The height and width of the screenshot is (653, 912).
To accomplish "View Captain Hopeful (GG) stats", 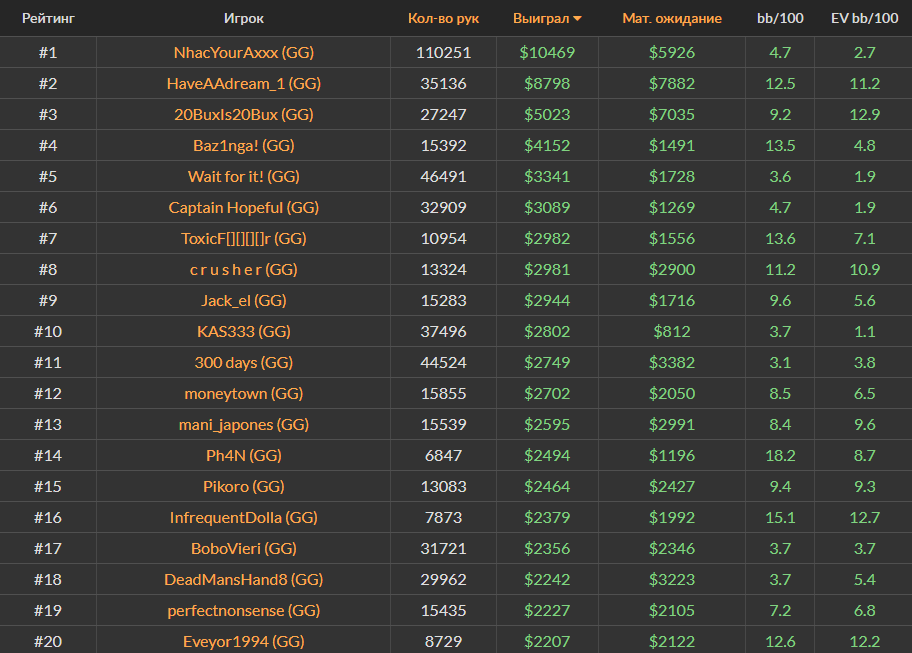I will (244, 207).
